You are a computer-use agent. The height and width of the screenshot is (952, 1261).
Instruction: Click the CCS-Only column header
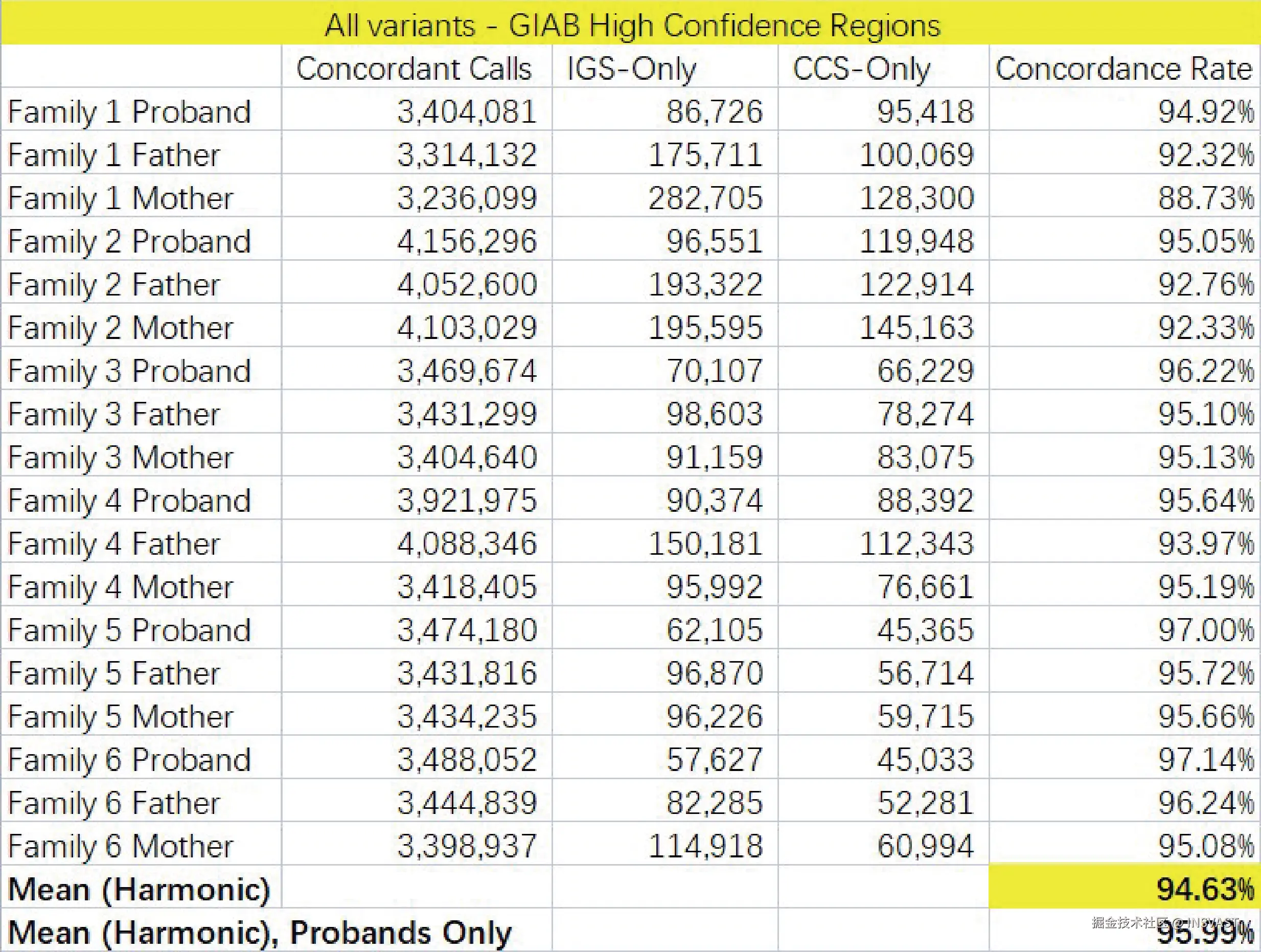pos(861,69)
